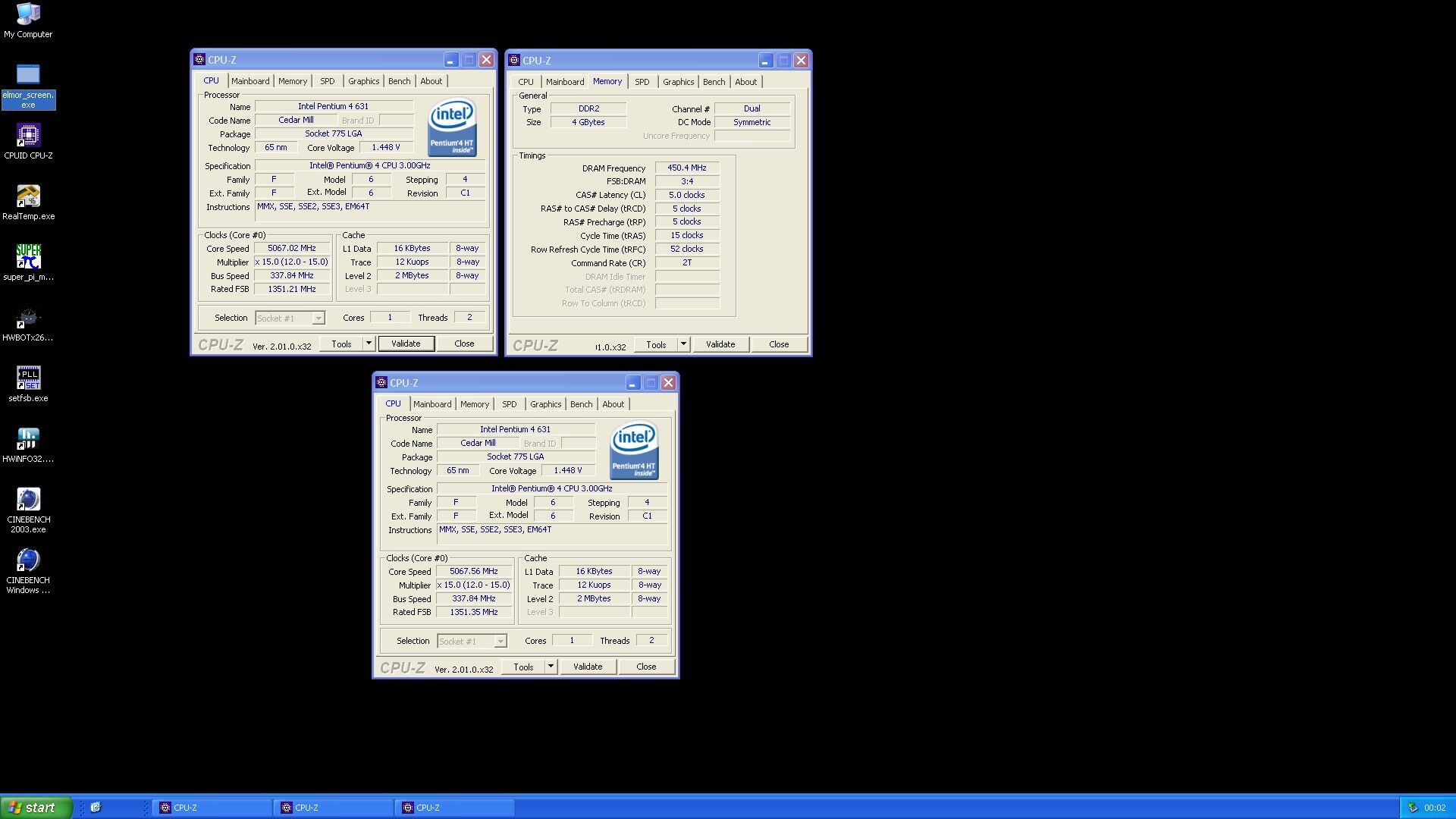Open the About tab in top-left CPU-Z window

pos(431,81)
